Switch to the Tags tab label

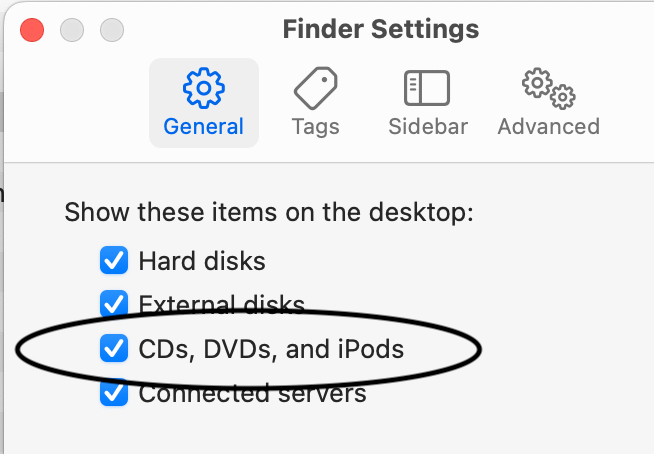coord(315,127)
